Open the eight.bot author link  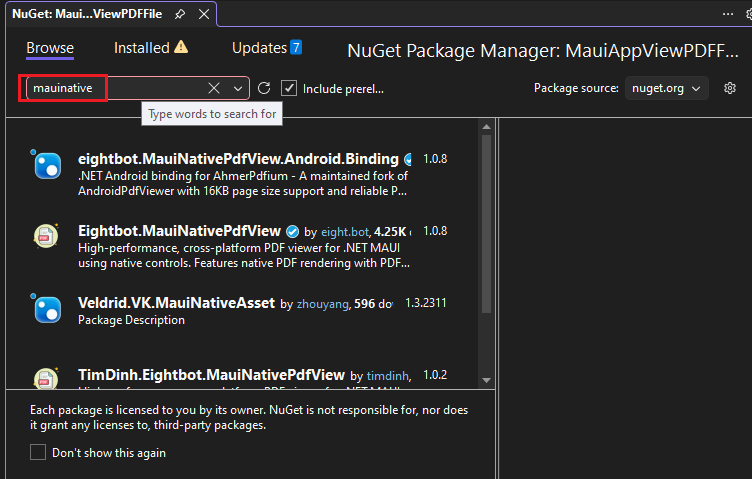point(345,232)
